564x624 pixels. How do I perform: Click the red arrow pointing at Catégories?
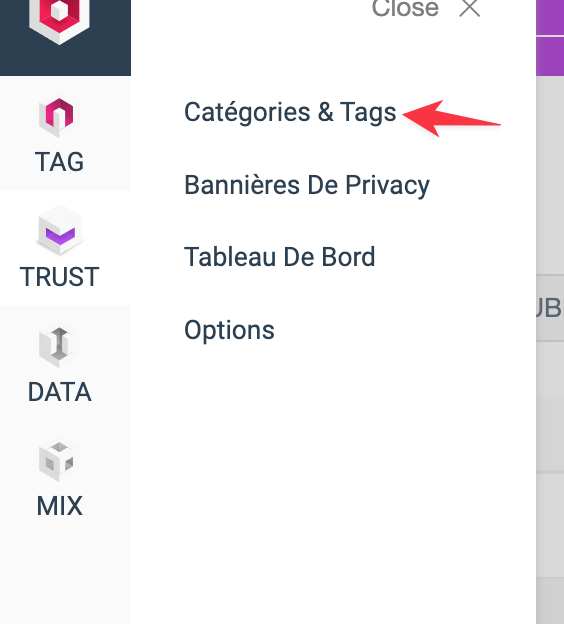coord(451,119)
